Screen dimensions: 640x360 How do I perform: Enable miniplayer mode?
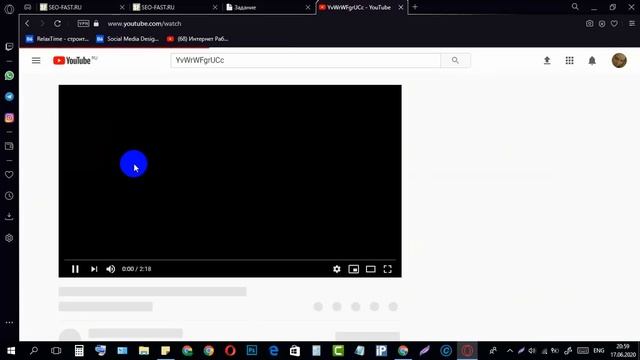(x=353, y=269)
